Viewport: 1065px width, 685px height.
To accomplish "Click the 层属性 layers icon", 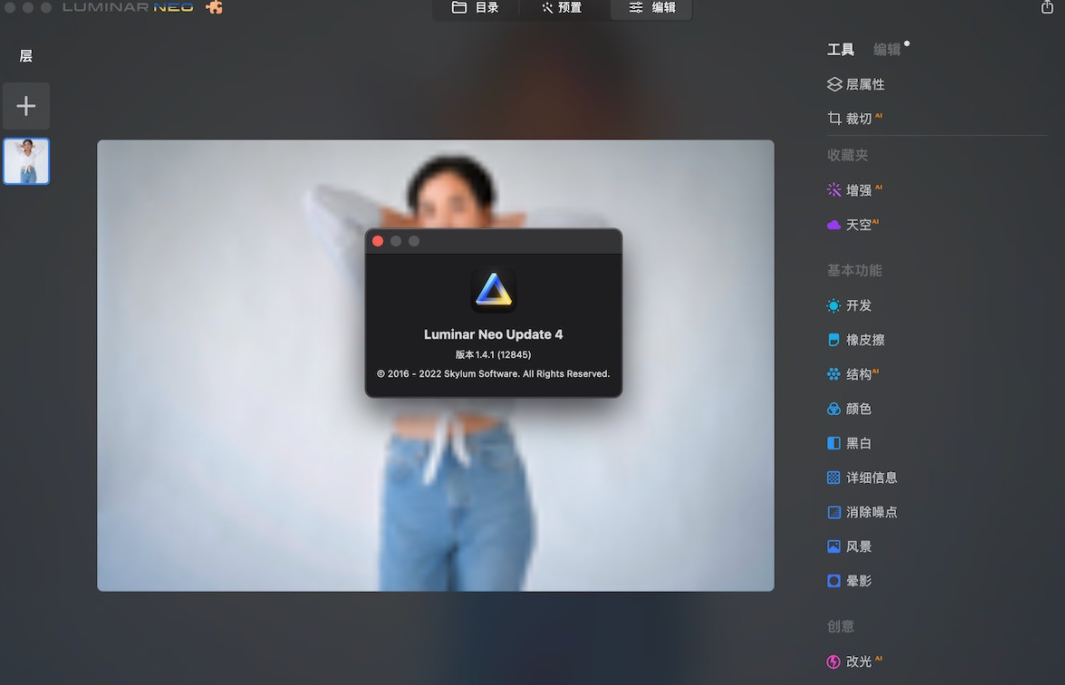I will pos(834,84).
